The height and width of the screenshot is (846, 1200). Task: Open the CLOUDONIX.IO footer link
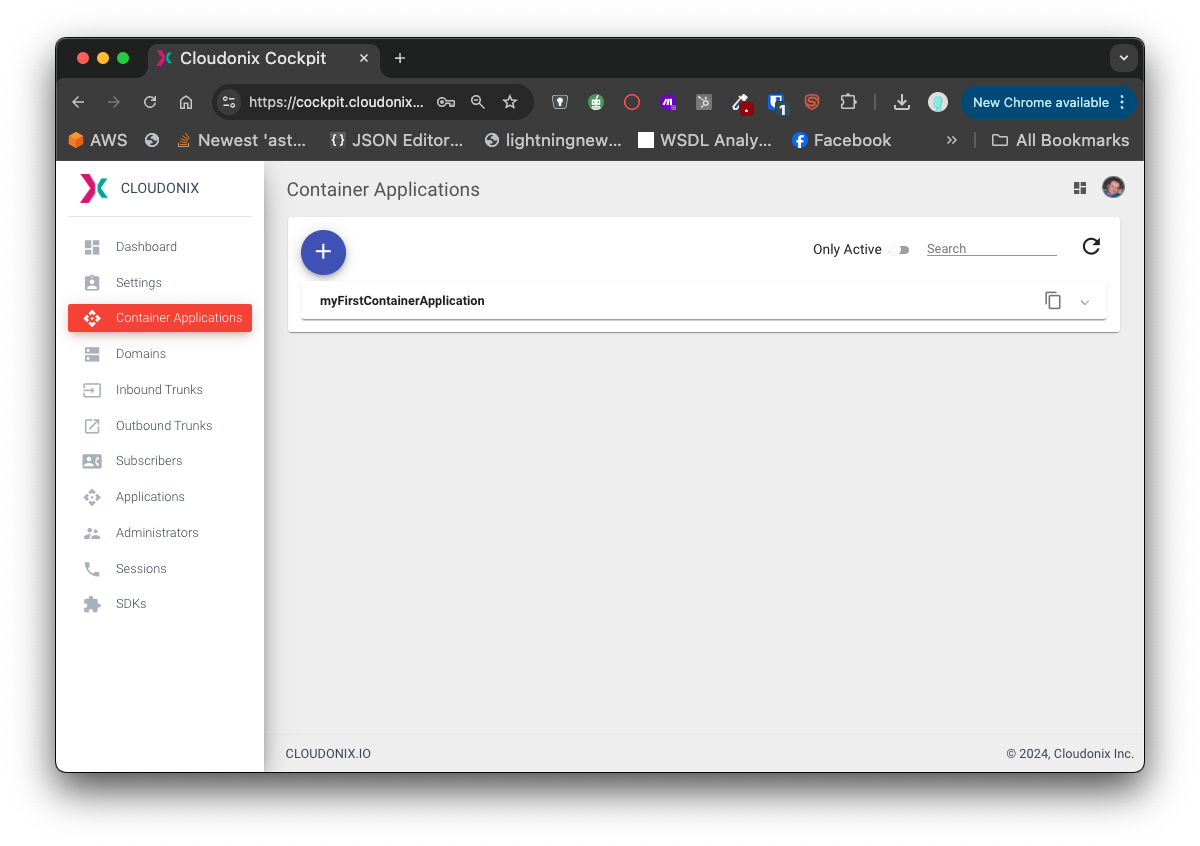pyautogui.click(x=328, y=754)
